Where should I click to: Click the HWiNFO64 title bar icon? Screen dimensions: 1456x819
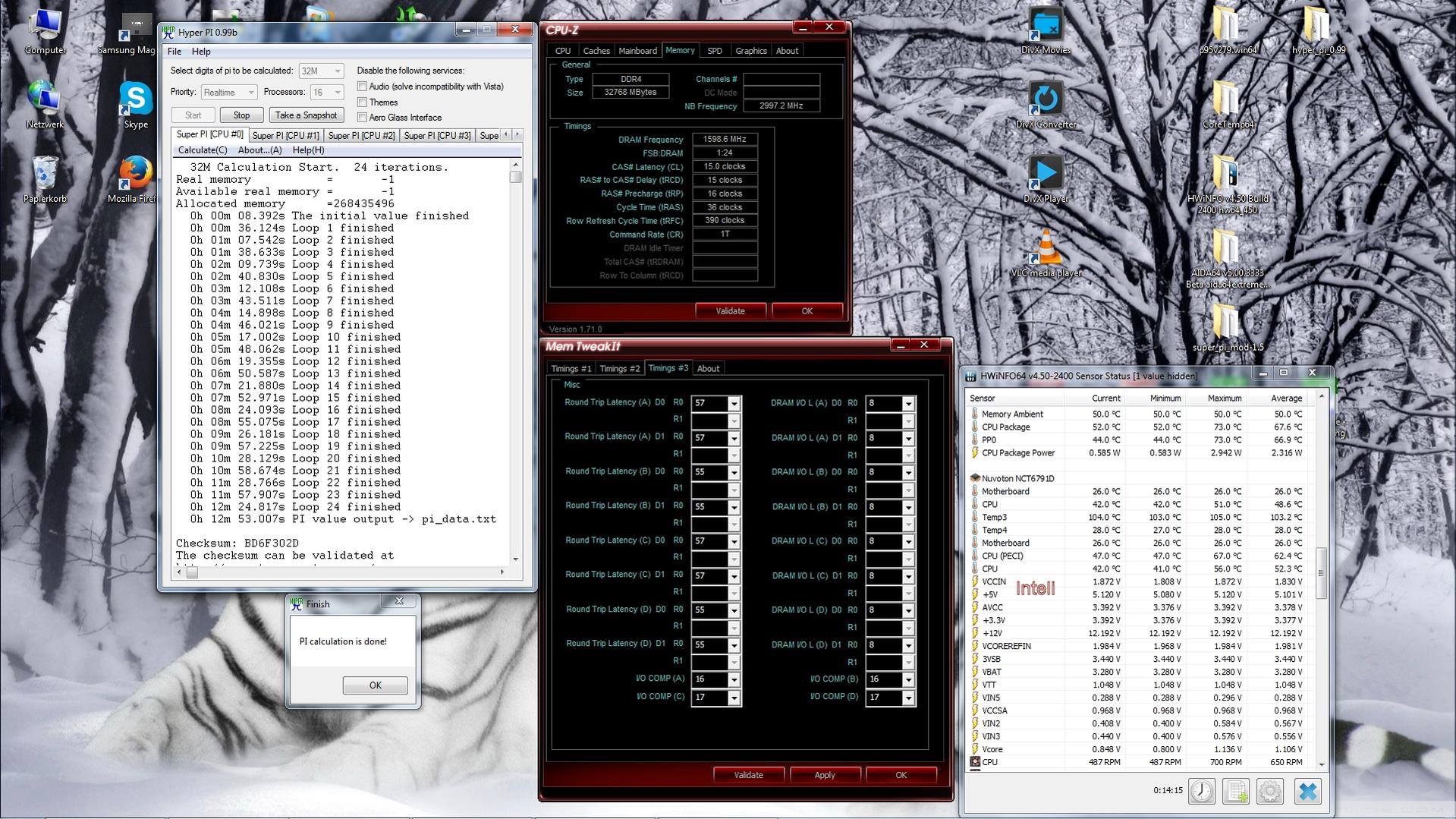(970, 376)
